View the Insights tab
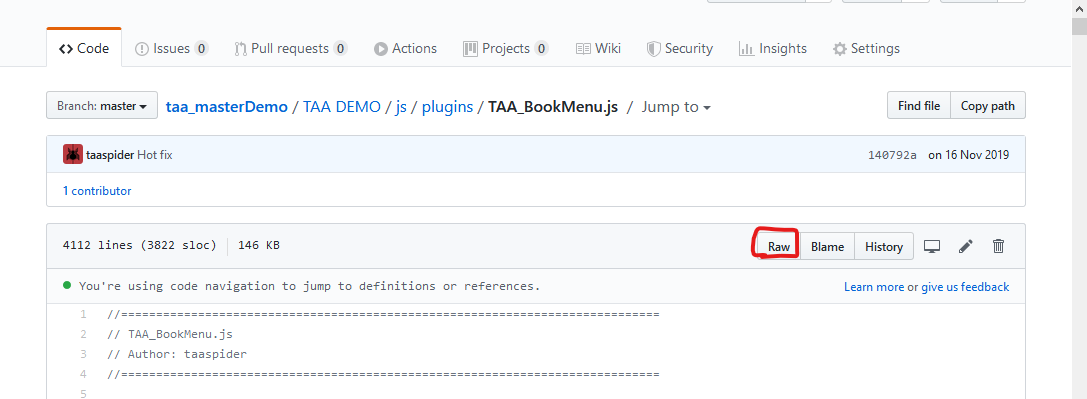The width and height of the screenshot is (1087, 399). [x=773, y=48]
